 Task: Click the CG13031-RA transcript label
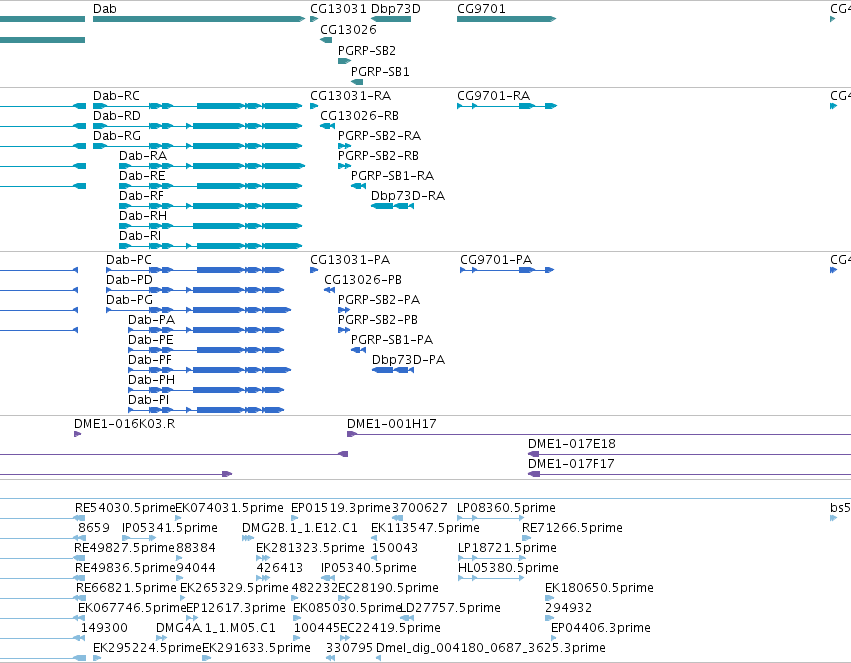coord(351,95)
